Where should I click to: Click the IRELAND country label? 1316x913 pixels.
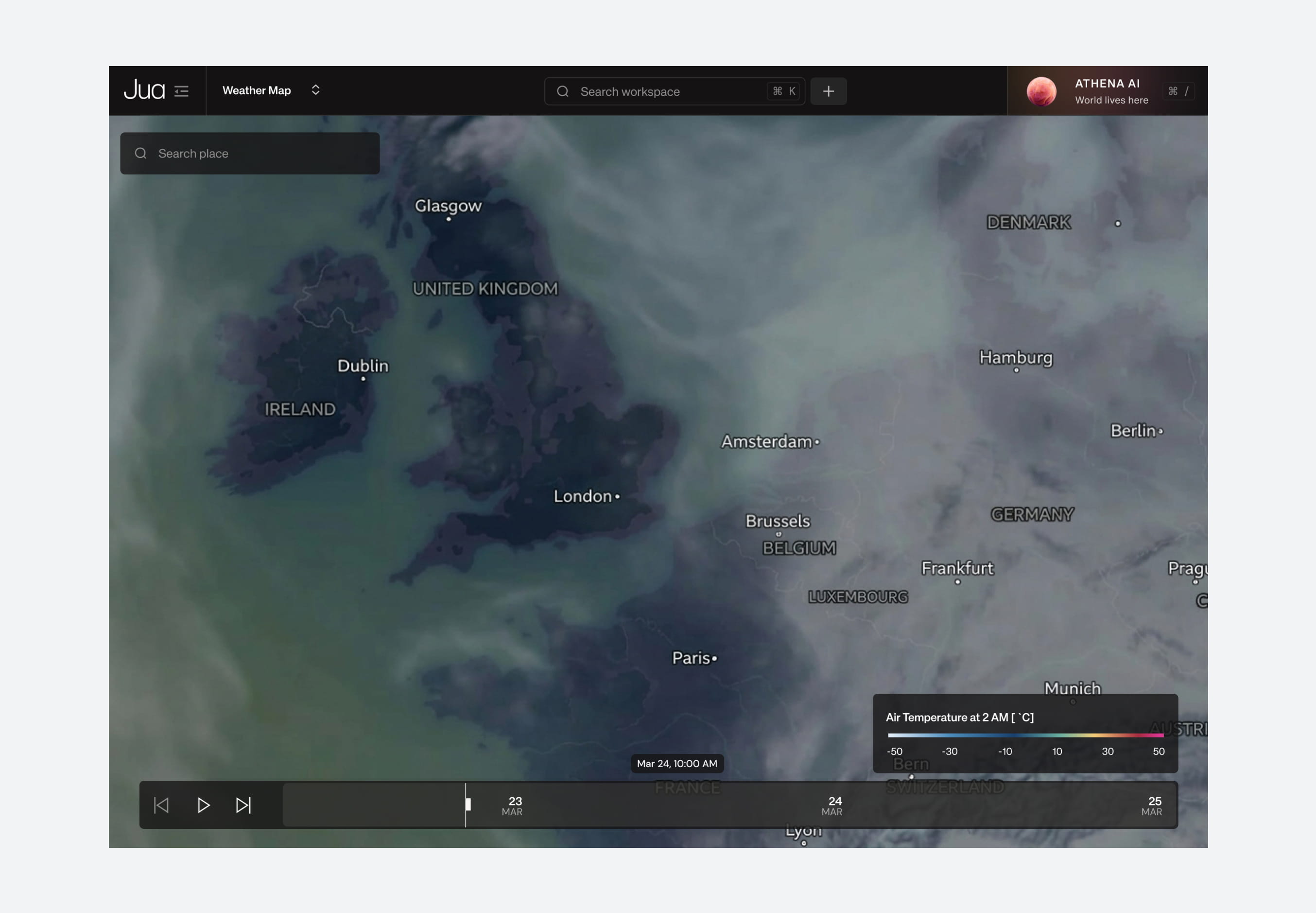[300, 410]
